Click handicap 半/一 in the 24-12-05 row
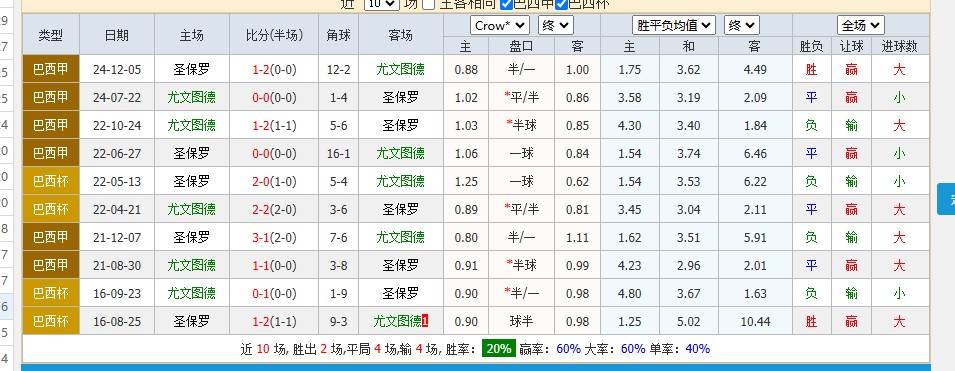Image resolution: width=955 pixels, height=371 pixels. pos(521,69)
